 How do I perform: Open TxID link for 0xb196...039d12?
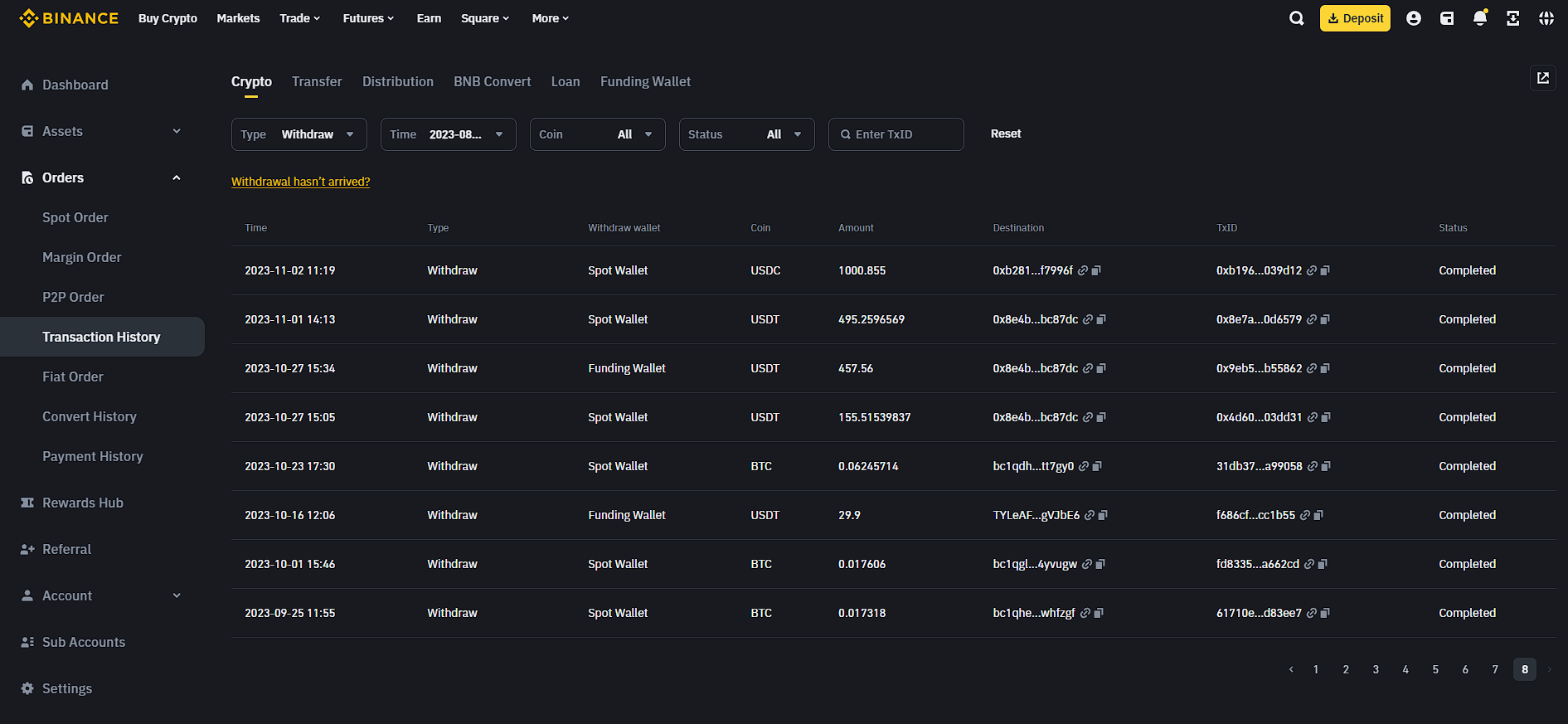1312,270
